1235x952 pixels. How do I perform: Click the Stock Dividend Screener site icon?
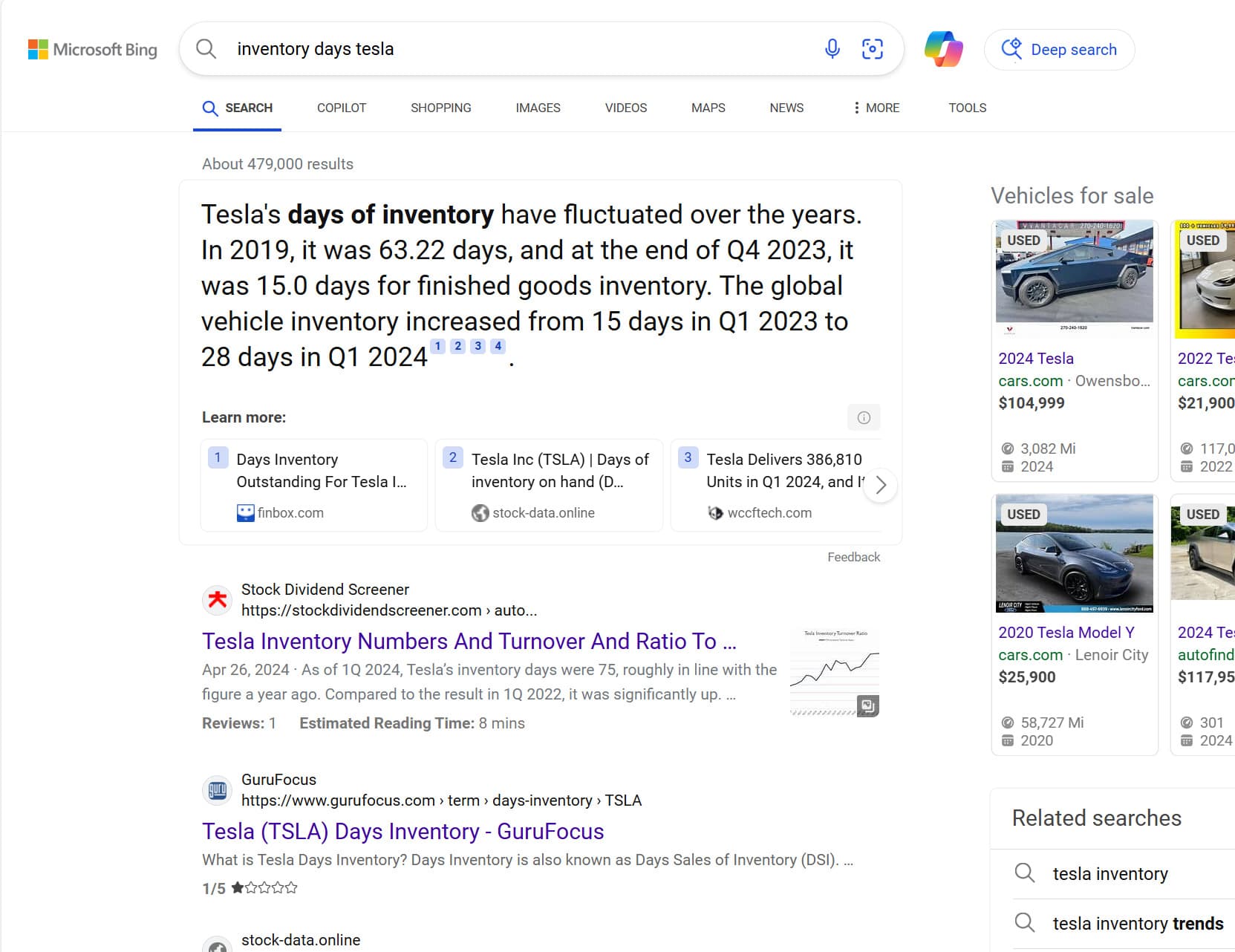click(218, 599)
